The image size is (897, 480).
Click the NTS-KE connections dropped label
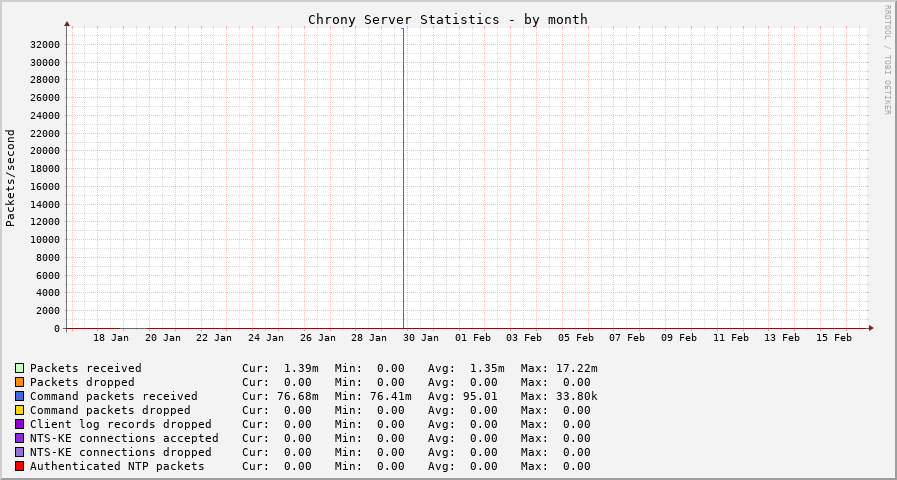pos(121,453)
